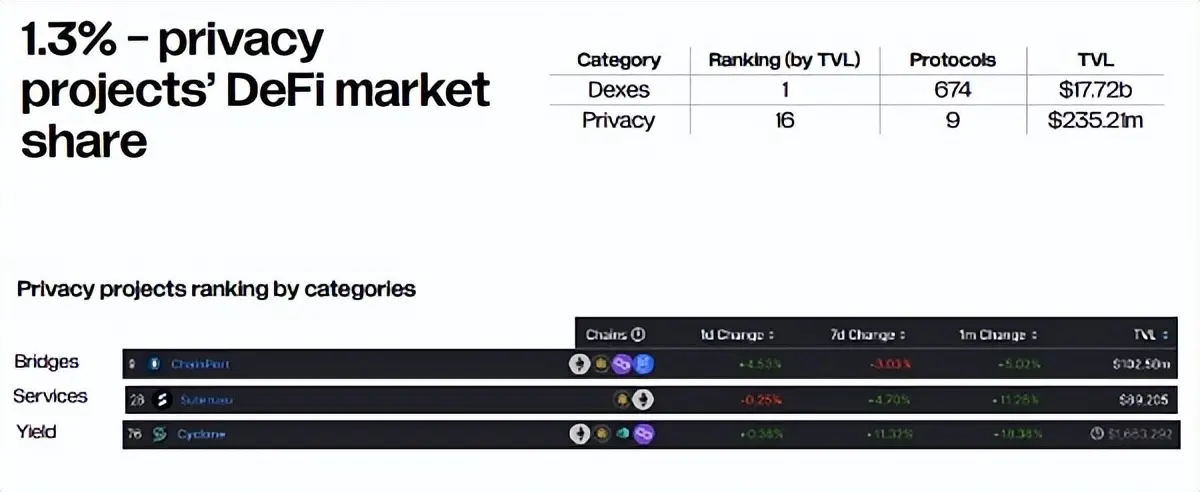This screenshot has width=1200, height=492.
Task: Sort by the 1d Change column
Action: [x=738, y=335]
